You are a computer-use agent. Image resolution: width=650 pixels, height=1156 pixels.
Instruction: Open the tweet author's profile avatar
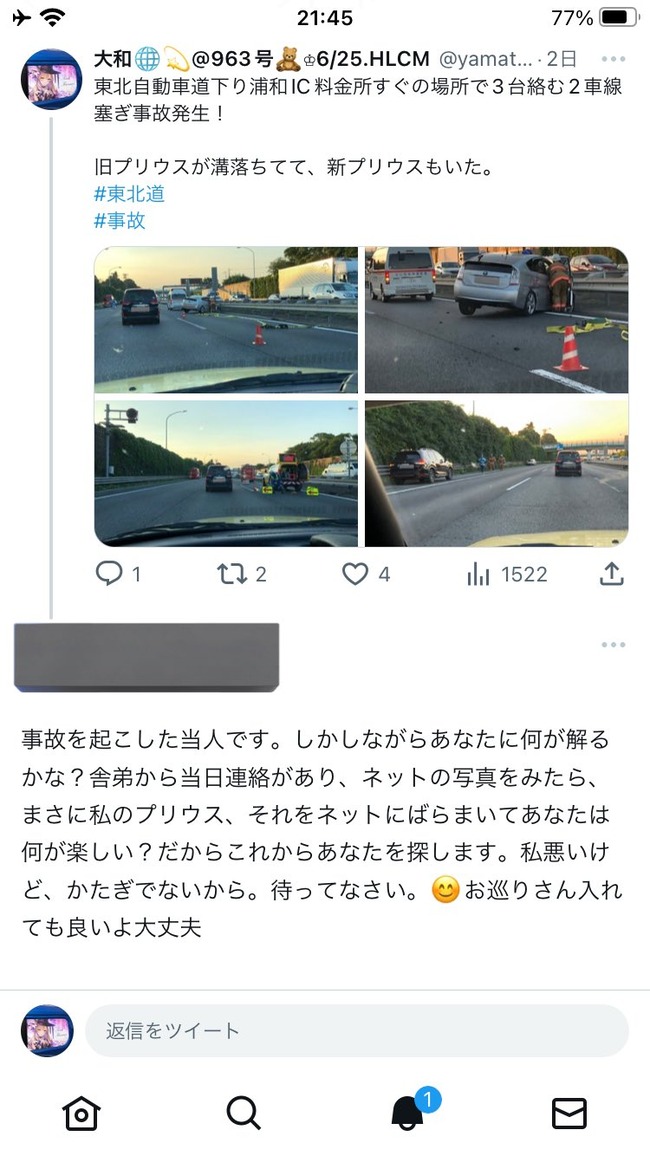click(51, 79)
